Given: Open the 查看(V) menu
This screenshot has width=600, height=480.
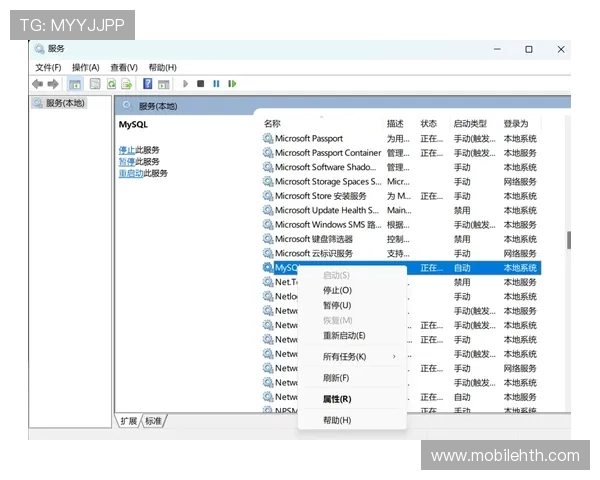Looking at the screenshot, I should [124, 68].
